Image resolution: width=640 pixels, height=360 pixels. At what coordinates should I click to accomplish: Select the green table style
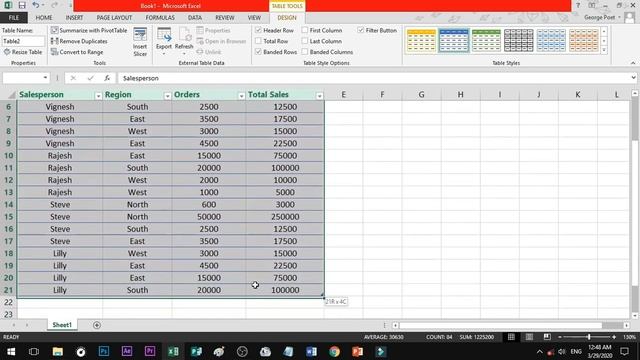pyautogui.click(x=486, y=40)
